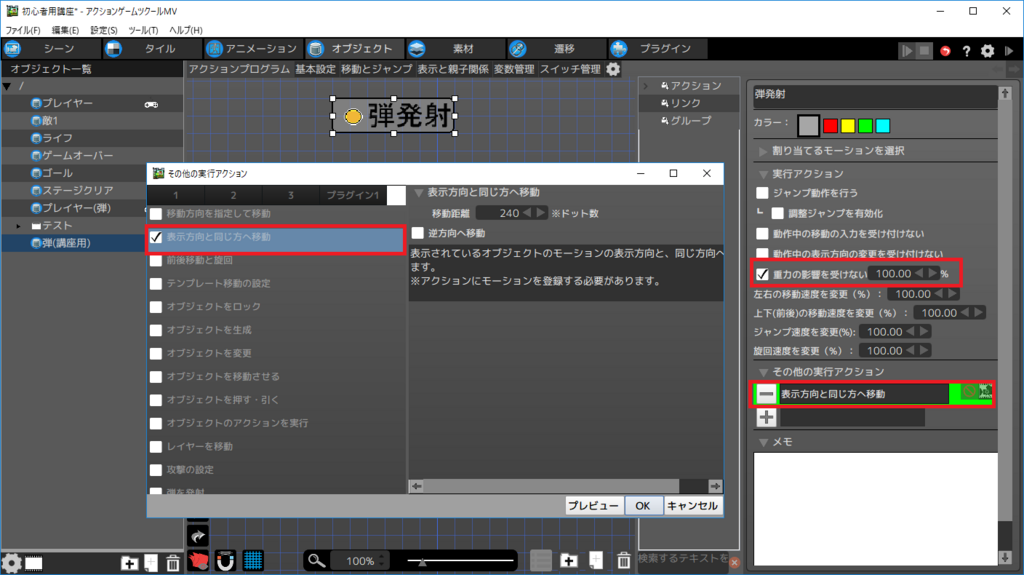Image resolution: width=1024 pixels, height=575 pixels.
Task: Pick the red color swatch
Action: click(x=830, y=125)
